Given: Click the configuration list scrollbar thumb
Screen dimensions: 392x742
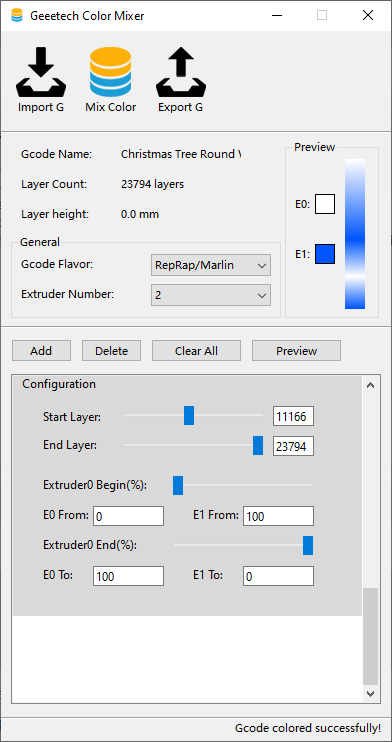Looking at the screenshot, I should pos(371,636).
